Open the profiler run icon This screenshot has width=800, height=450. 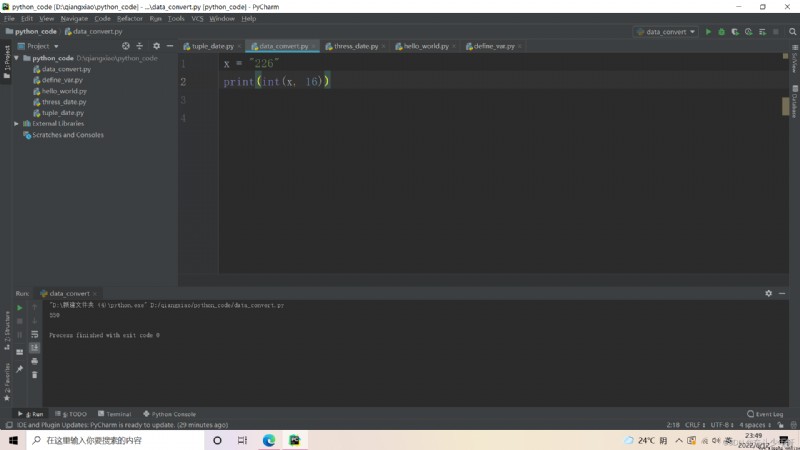748,32
